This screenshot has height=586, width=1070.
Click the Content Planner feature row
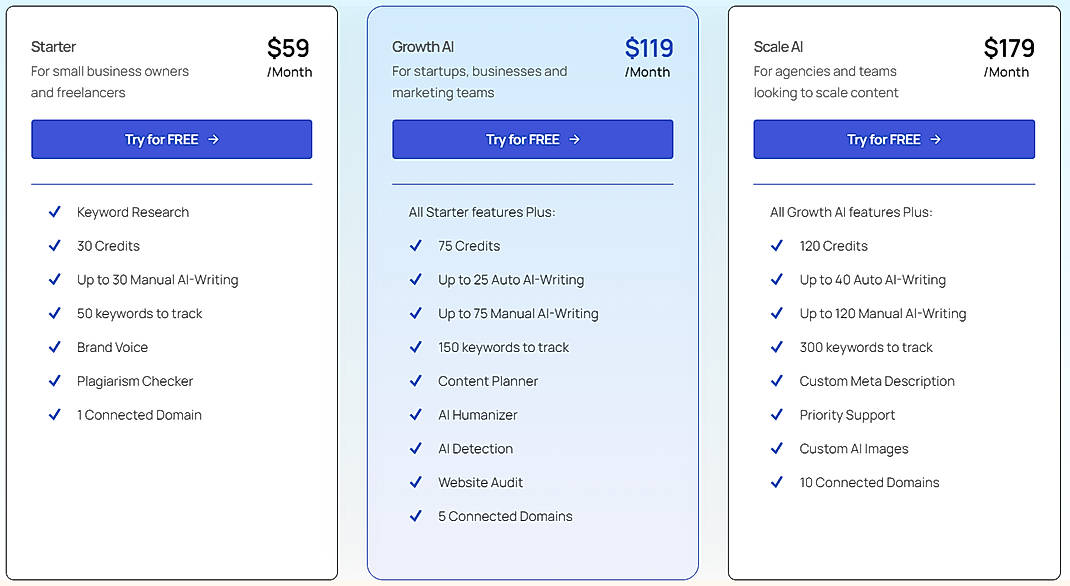pos(488,381)
